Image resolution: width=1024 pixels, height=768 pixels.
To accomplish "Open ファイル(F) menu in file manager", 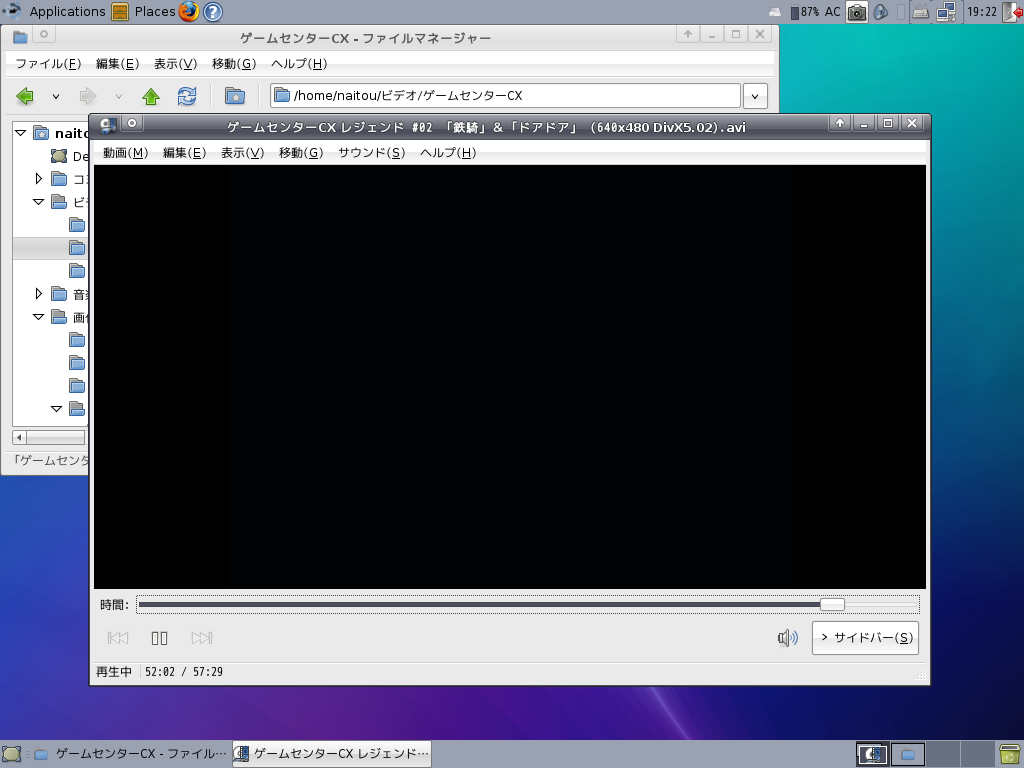I will [x=48, y=63].
